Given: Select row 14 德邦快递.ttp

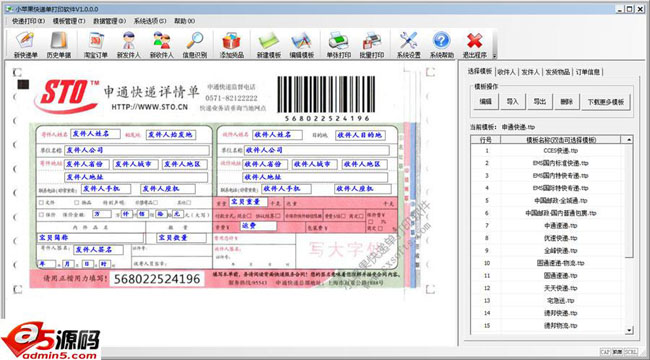Looking at the screenshot, I should (x=547, y=313).
